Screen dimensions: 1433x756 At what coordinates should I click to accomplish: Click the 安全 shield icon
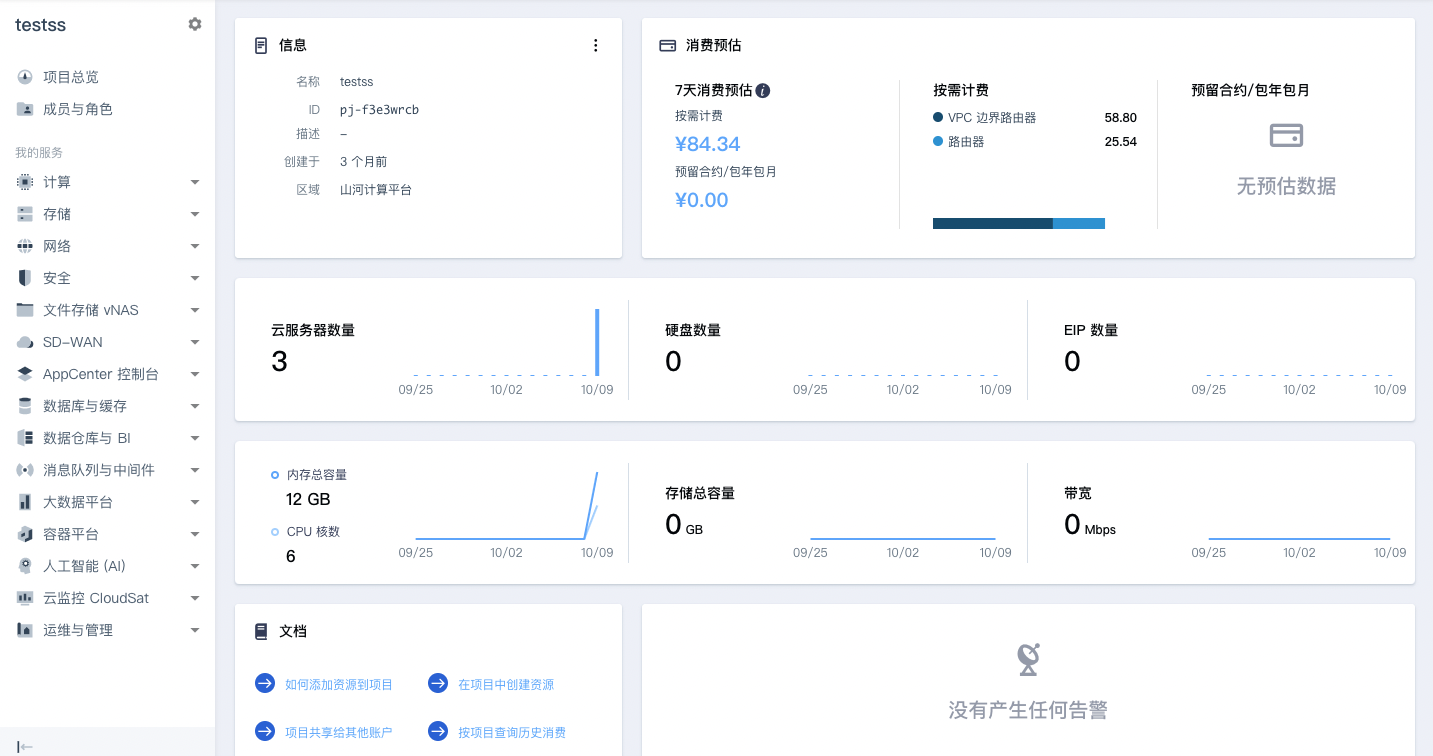25,278
